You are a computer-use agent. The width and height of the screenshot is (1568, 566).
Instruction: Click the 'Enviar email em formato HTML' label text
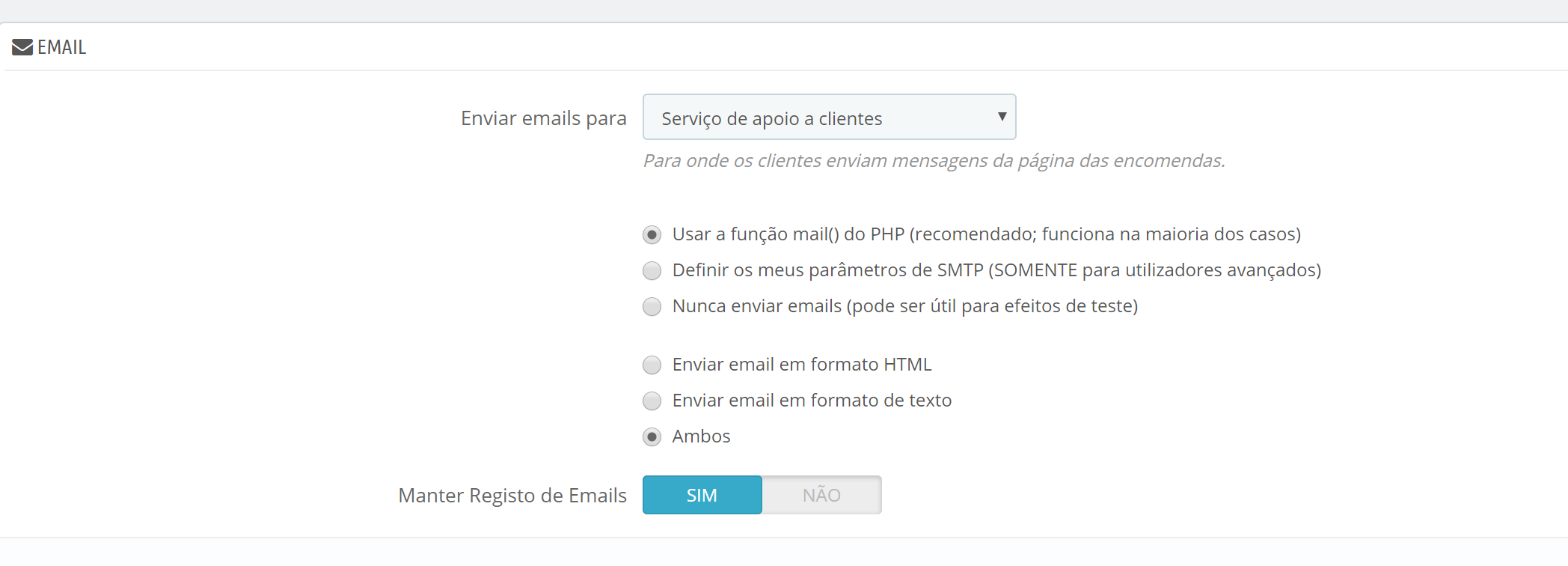[x=802, y=365]
